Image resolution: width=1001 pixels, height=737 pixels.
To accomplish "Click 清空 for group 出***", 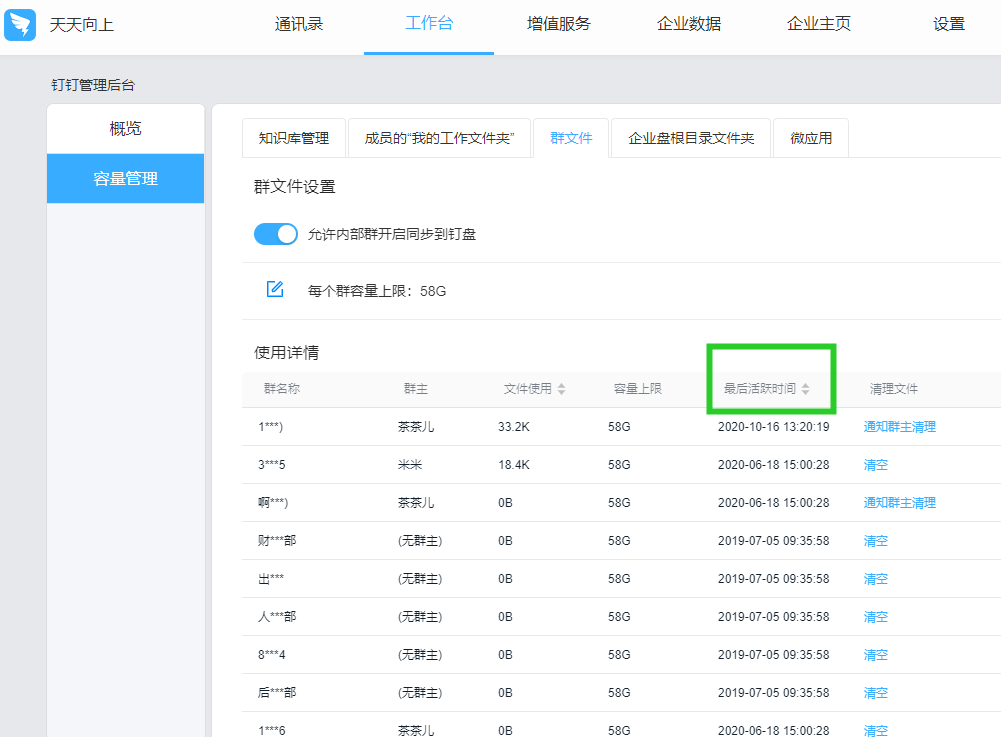I will pos(875,579).
